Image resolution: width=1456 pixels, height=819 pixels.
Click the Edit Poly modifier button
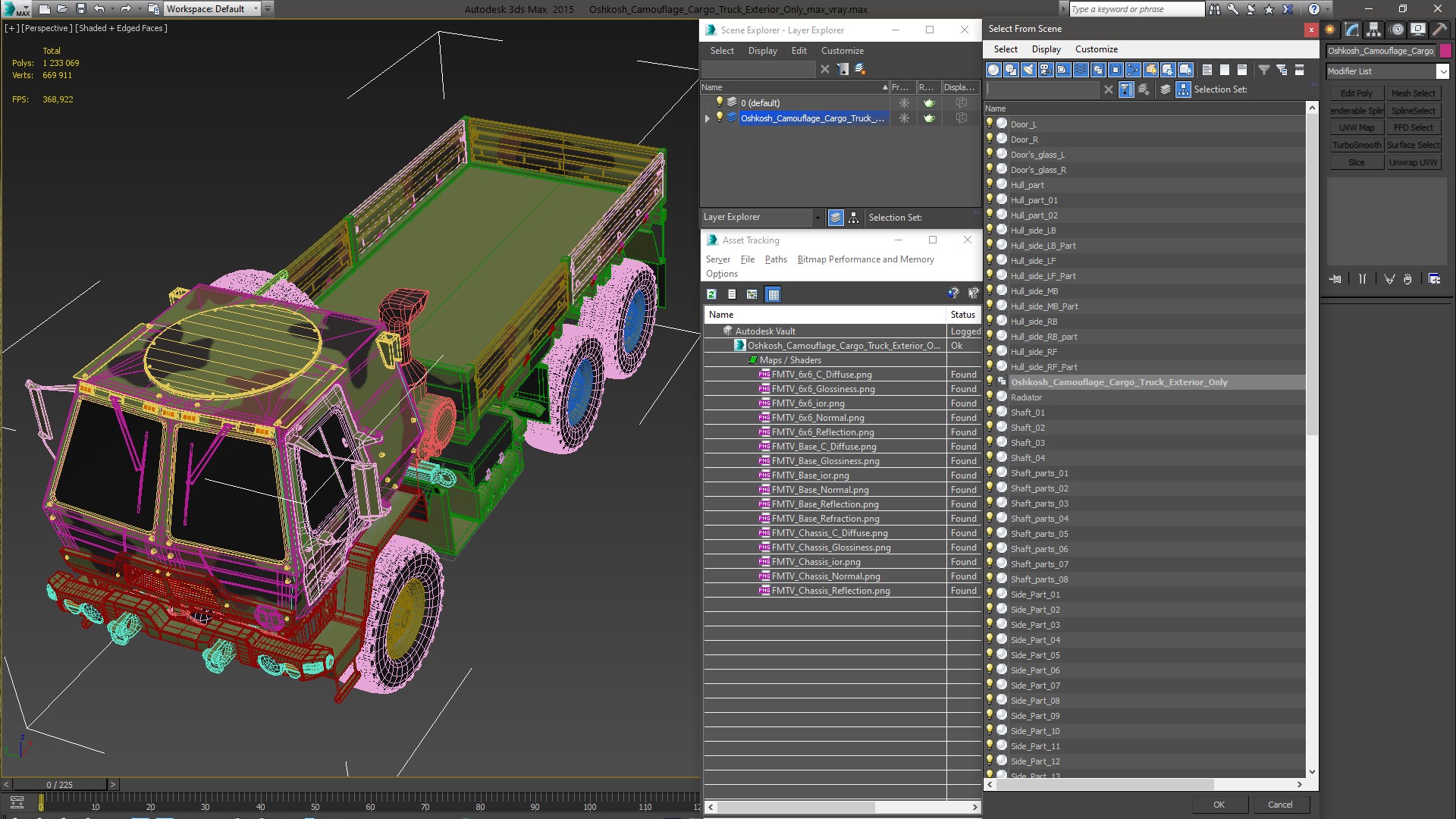(x=1357, y=93)
